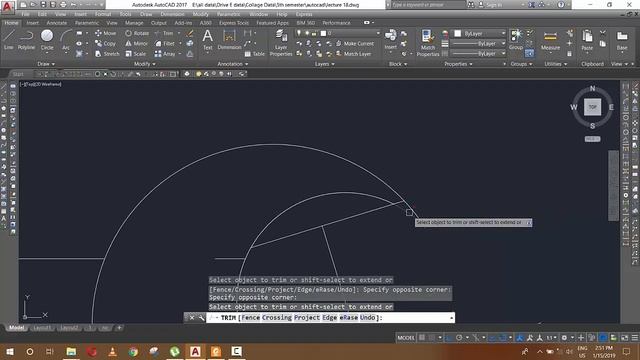This screenshot has height=360, width=640.
Task: Insert a Table
Action: pyautogui.click(x=254, y=53)
